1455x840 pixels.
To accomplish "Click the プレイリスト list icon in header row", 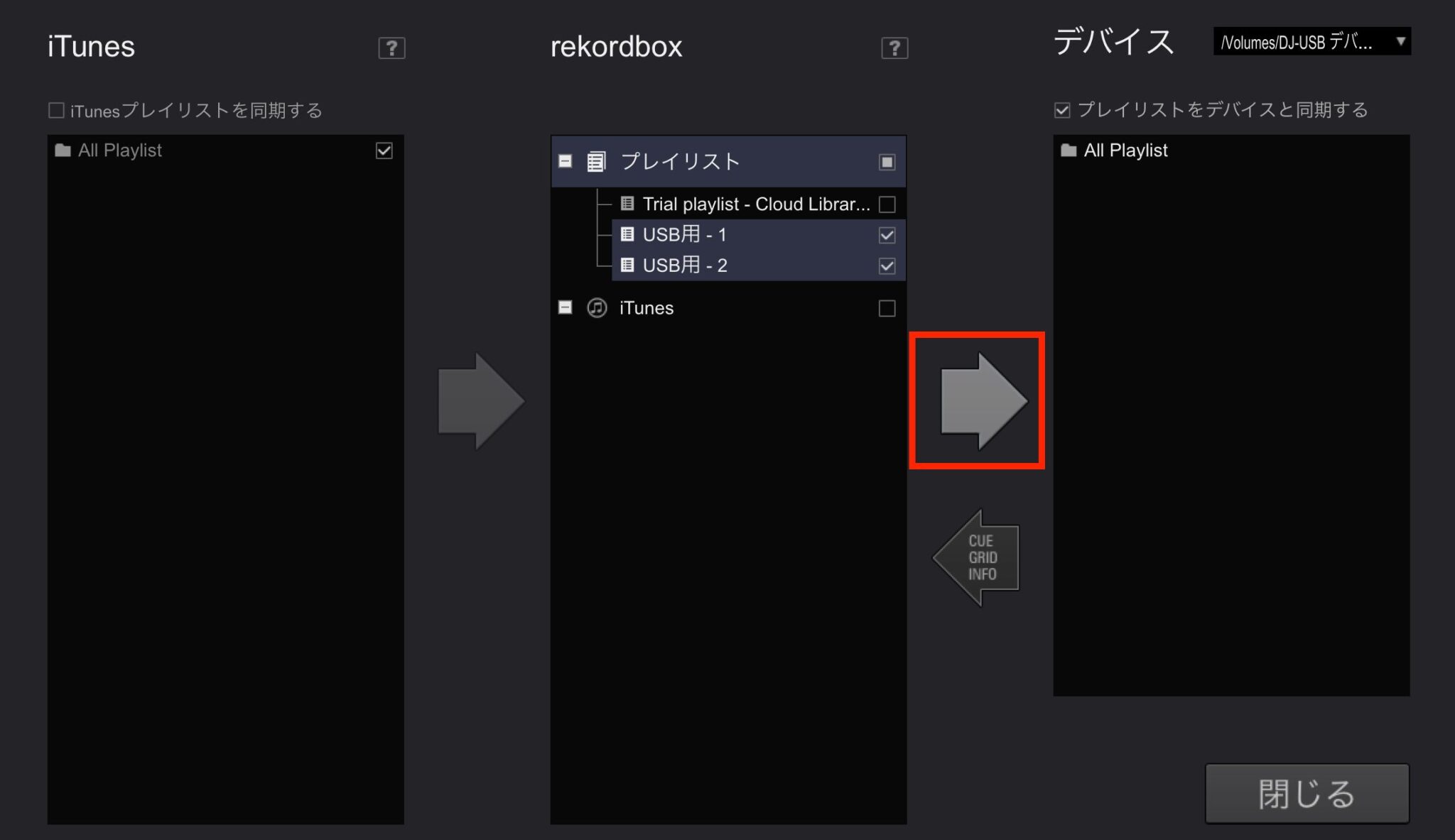I will (595, 161).
